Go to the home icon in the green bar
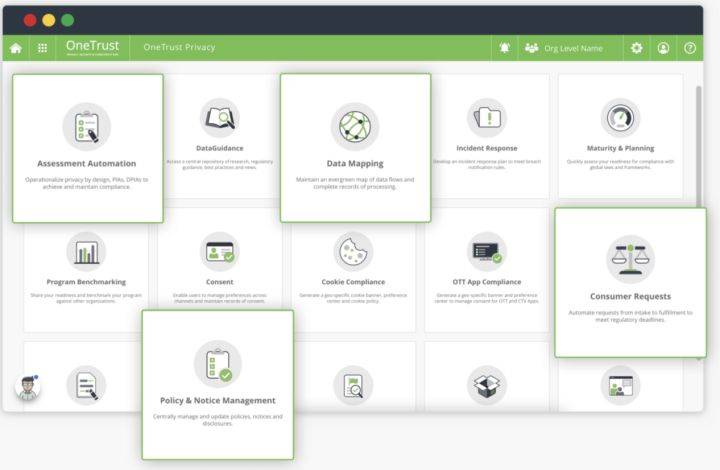Screen dimensions: 720x470 point(16,48)
